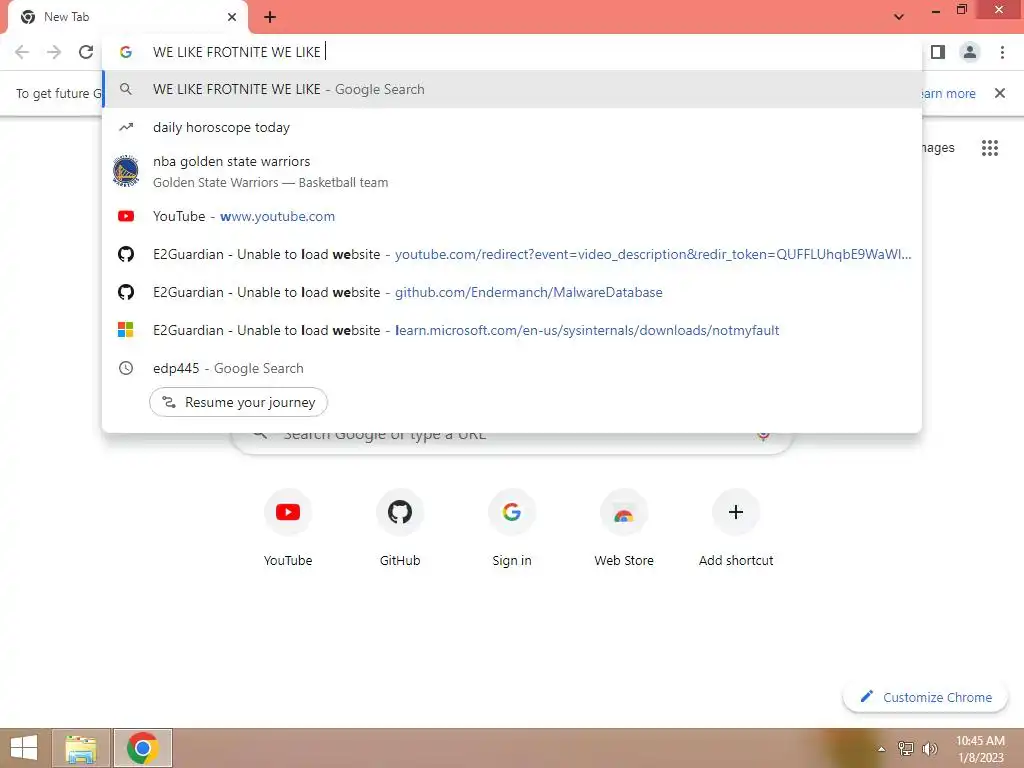
Task: Choose the YouTube www.youtube.com suggestion
Action: pos(512,216)
